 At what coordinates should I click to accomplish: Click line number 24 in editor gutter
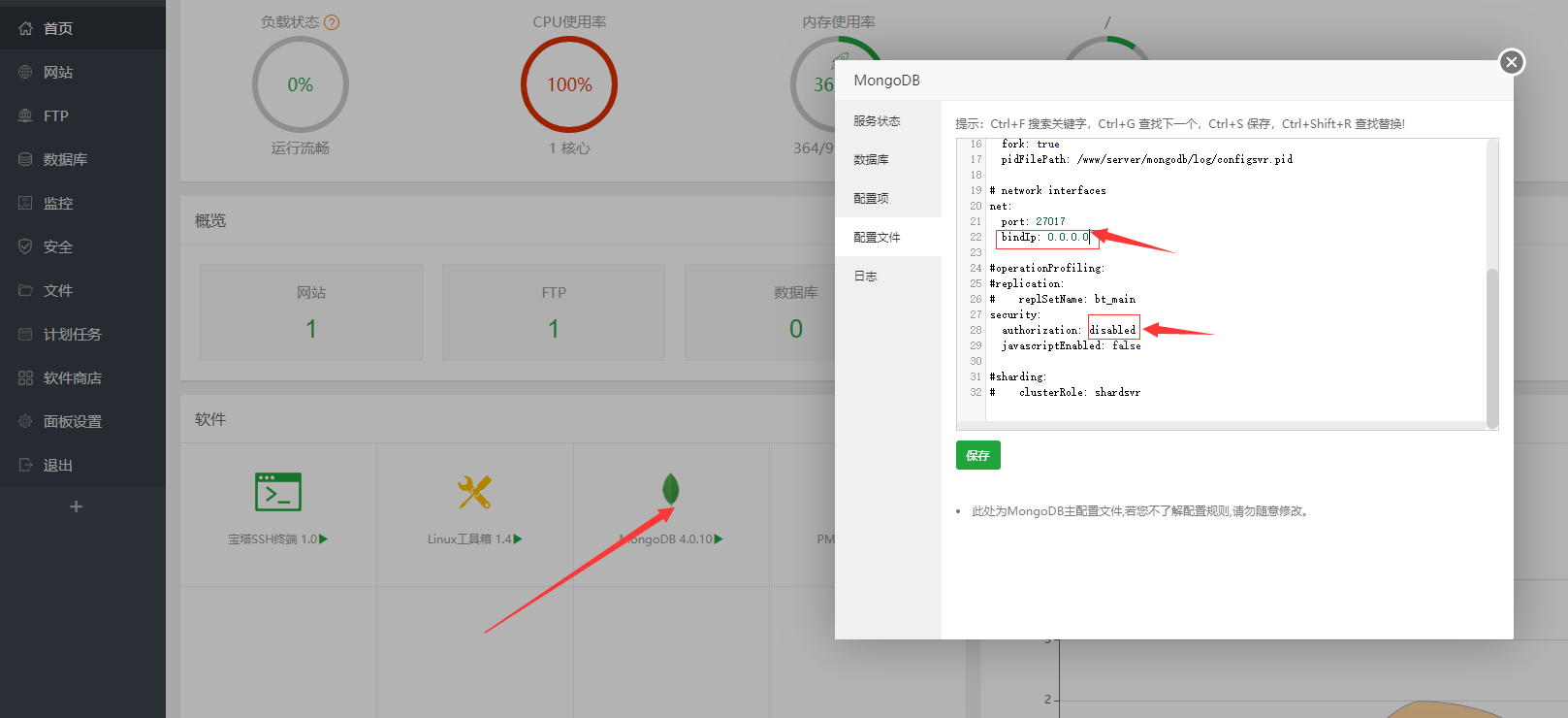click(x=976, y=268)
